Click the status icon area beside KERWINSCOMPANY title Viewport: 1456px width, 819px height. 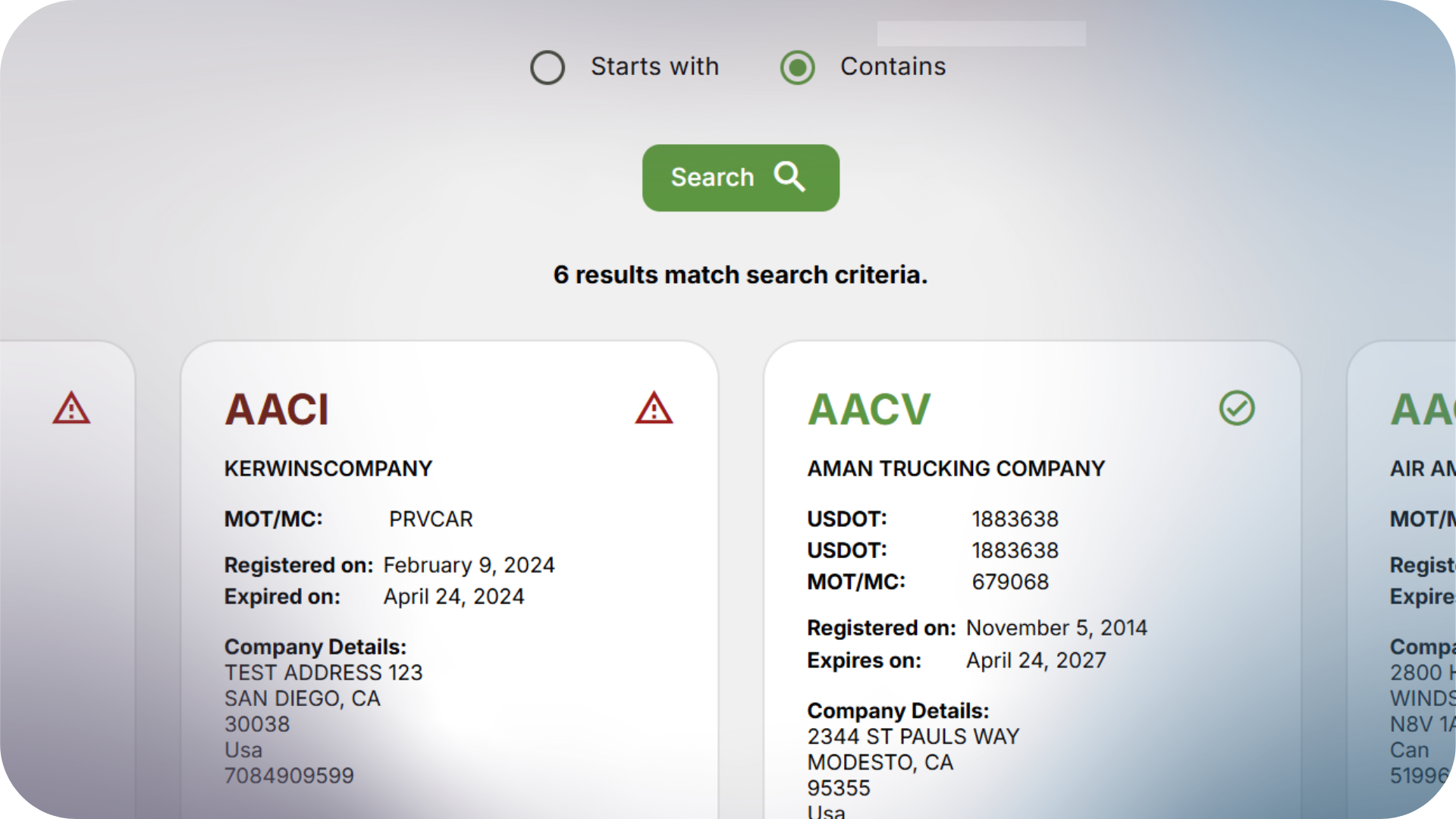point(654,409)
